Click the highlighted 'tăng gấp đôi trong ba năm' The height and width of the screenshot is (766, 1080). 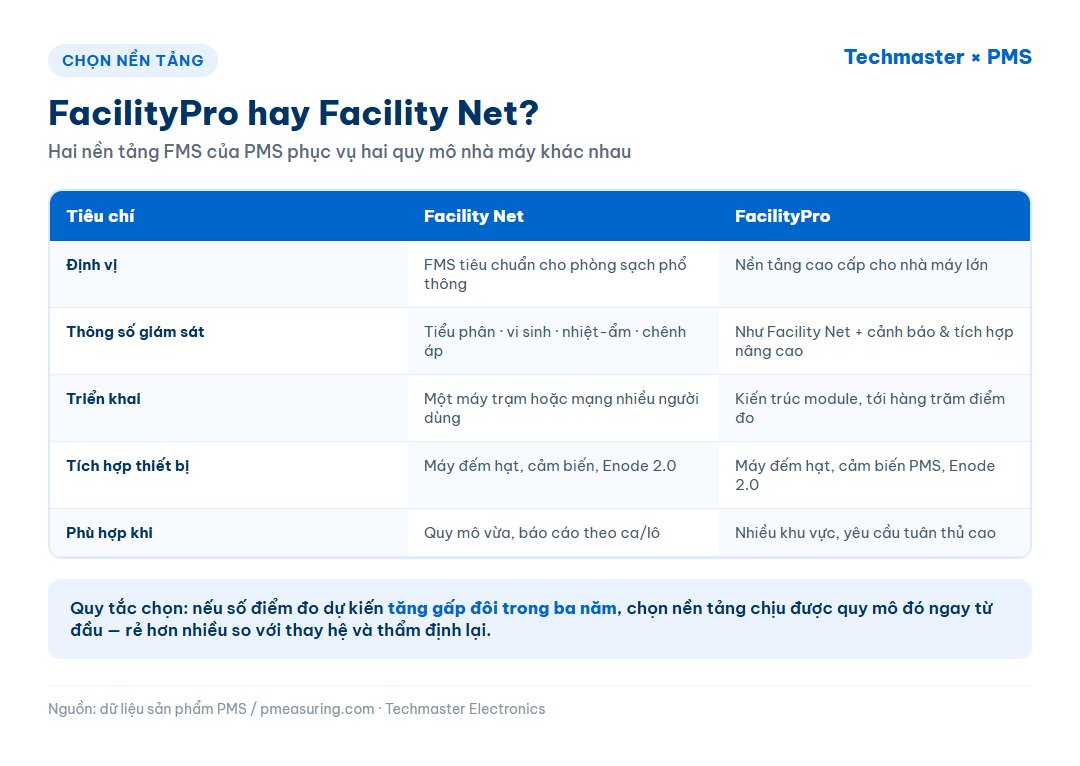tap(502, 608)
